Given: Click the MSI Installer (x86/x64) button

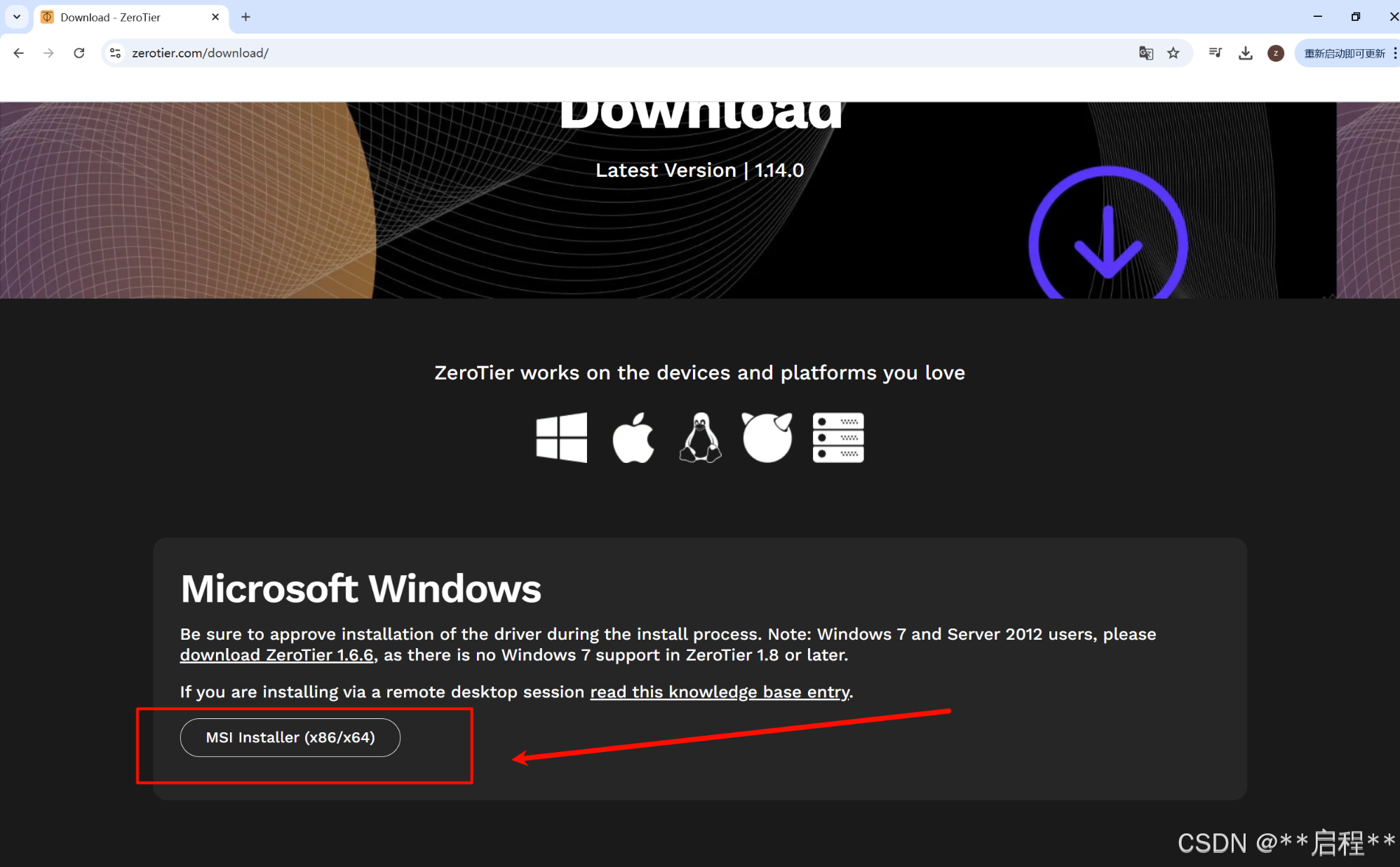Looking at the screenshot, I should [290, 737].
